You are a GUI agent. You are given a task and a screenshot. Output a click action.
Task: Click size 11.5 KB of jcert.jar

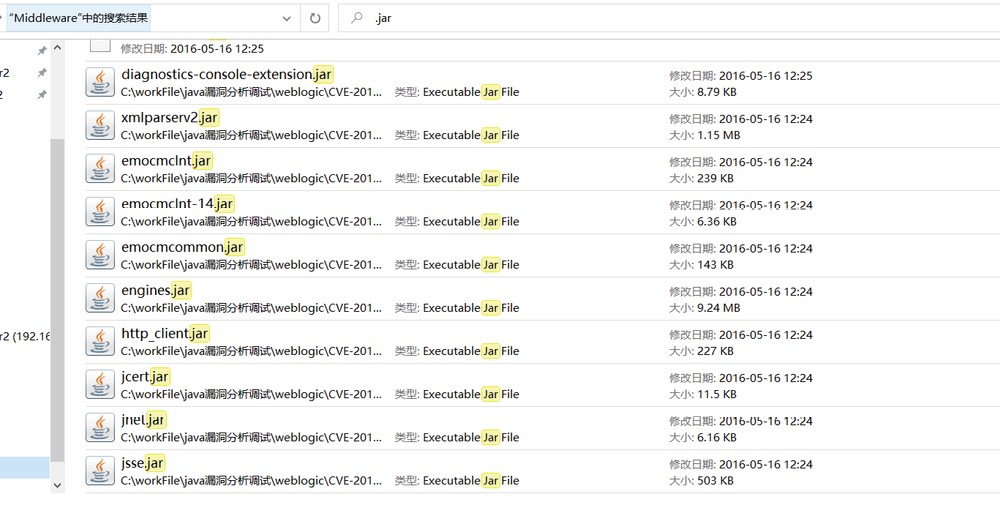coord(703,395)
